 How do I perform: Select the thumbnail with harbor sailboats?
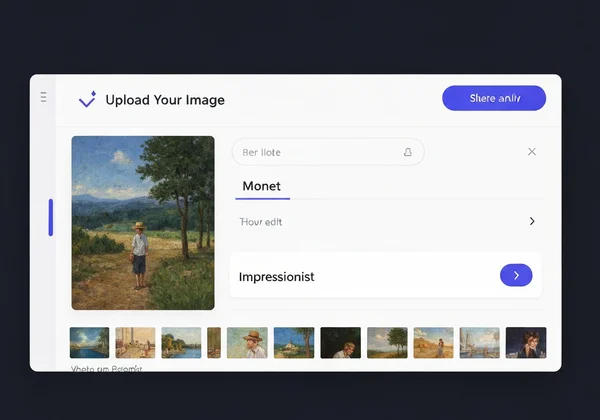[480, 342]
